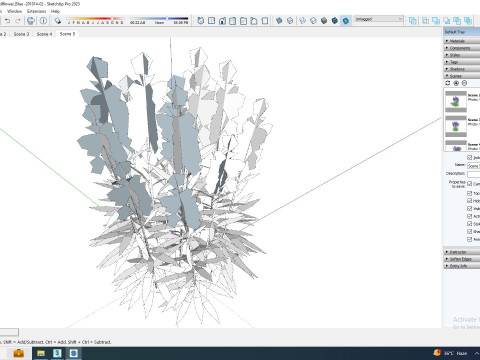Click the Print icon in toolbar
The height and width of the screenshot is (360, 480).
(x=31, y=21)
